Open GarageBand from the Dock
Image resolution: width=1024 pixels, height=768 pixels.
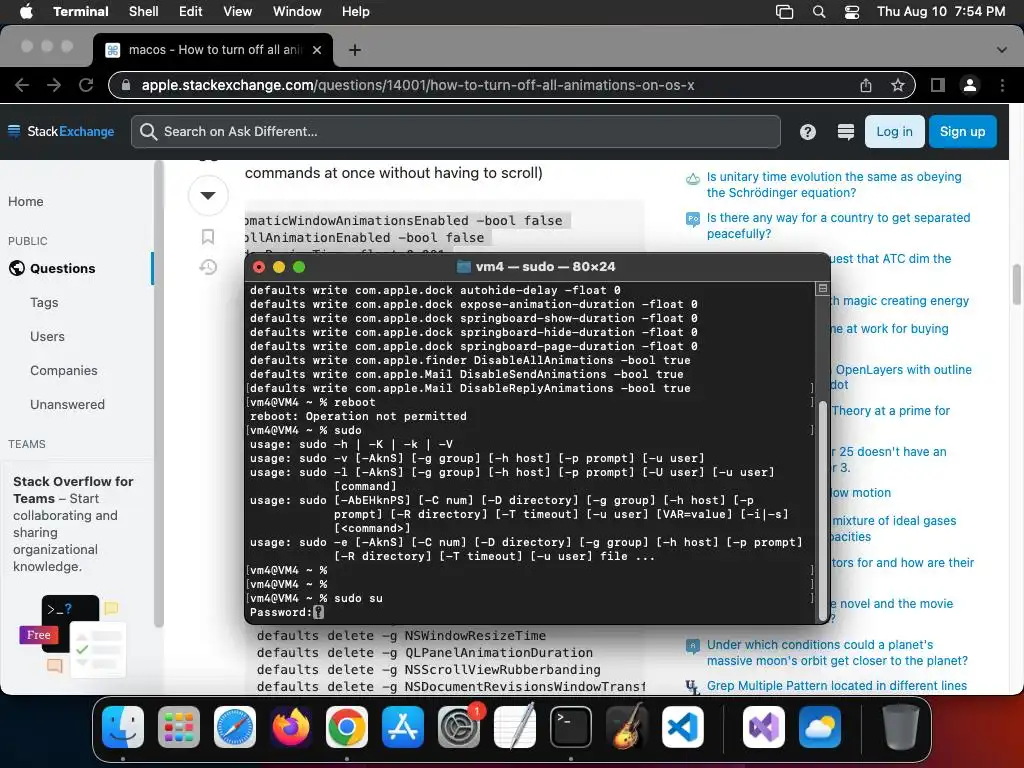627,727
